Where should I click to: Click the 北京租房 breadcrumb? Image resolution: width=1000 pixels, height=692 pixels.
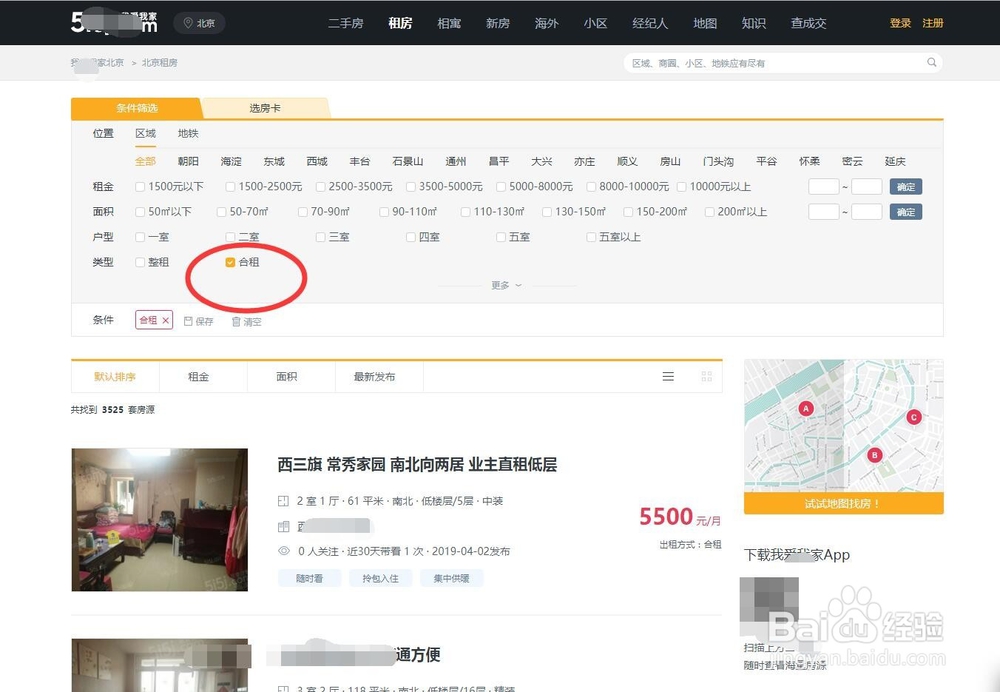click(159, 63)
